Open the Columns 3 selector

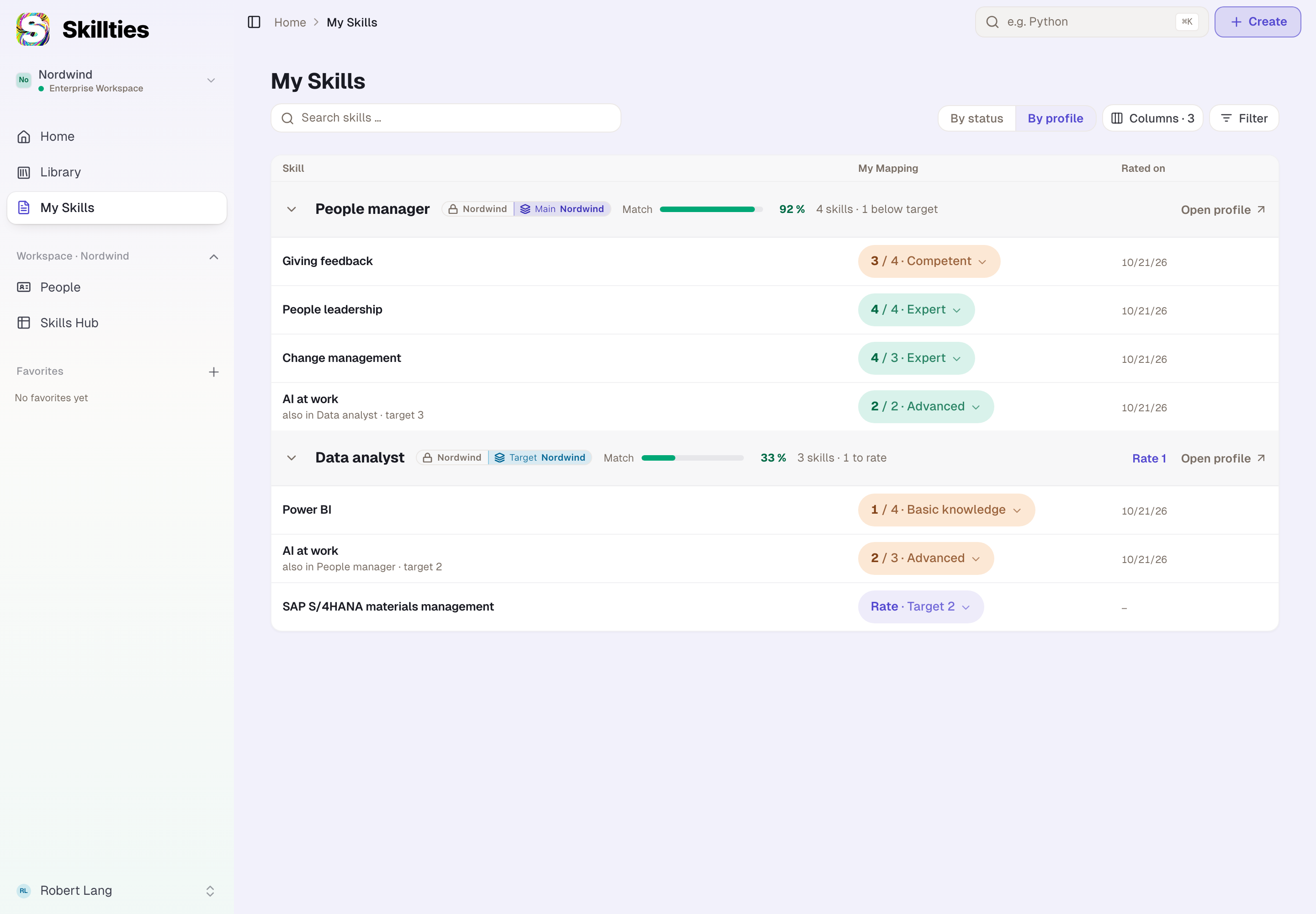(x=1152, y=118)
